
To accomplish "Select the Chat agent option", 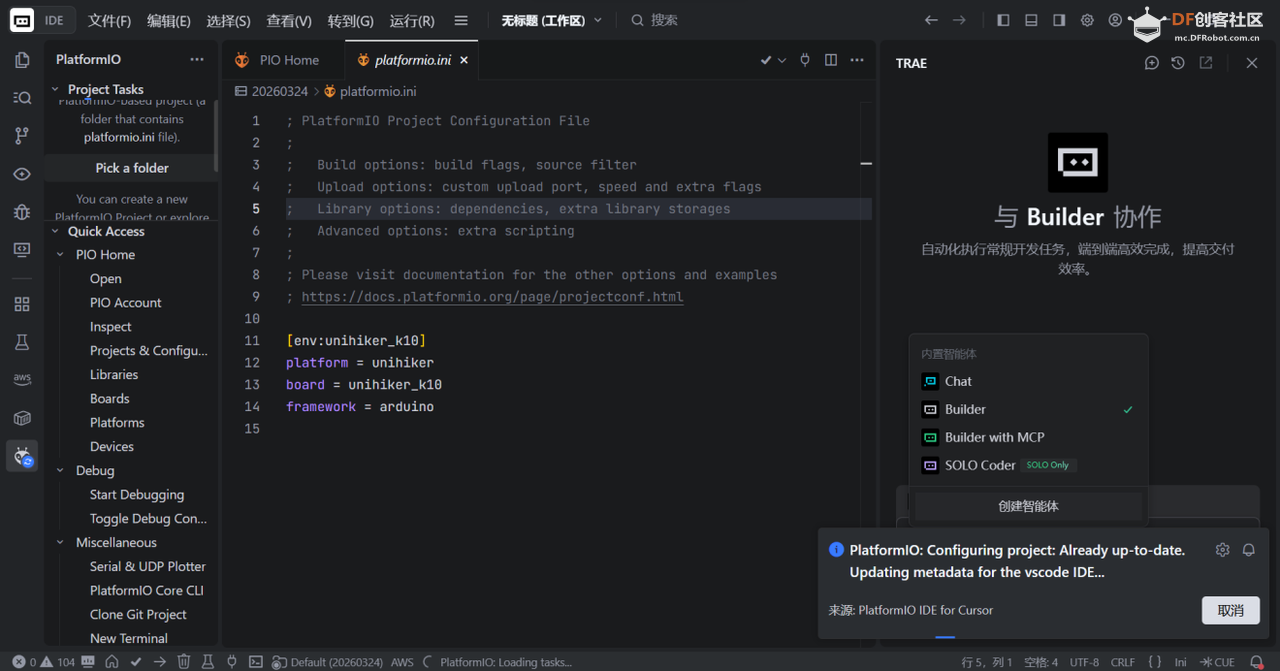I will click(958, 381).
